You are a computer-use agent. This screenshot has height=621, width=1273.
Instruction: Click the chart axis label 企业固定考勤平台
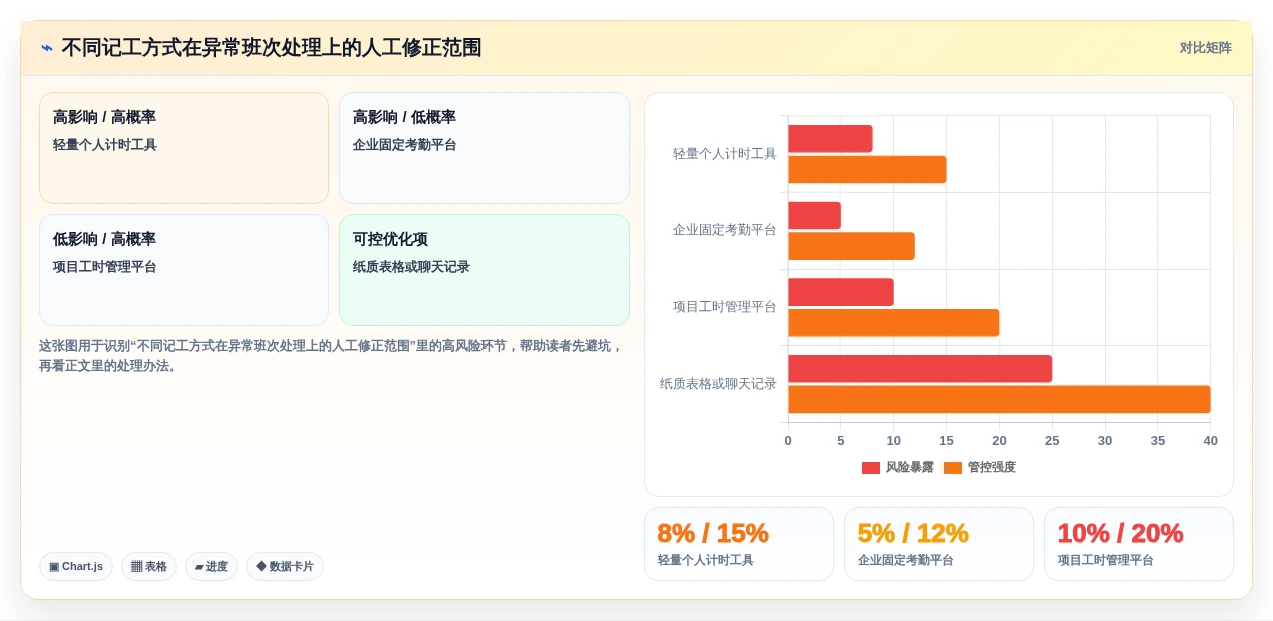click(725, 230)
